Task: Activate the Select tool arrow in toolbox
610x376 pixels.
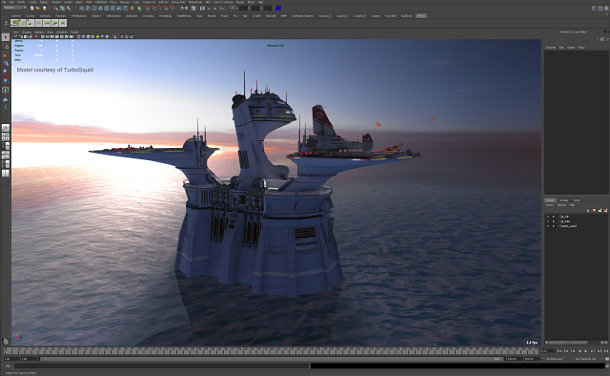Action: click(5, 37)
